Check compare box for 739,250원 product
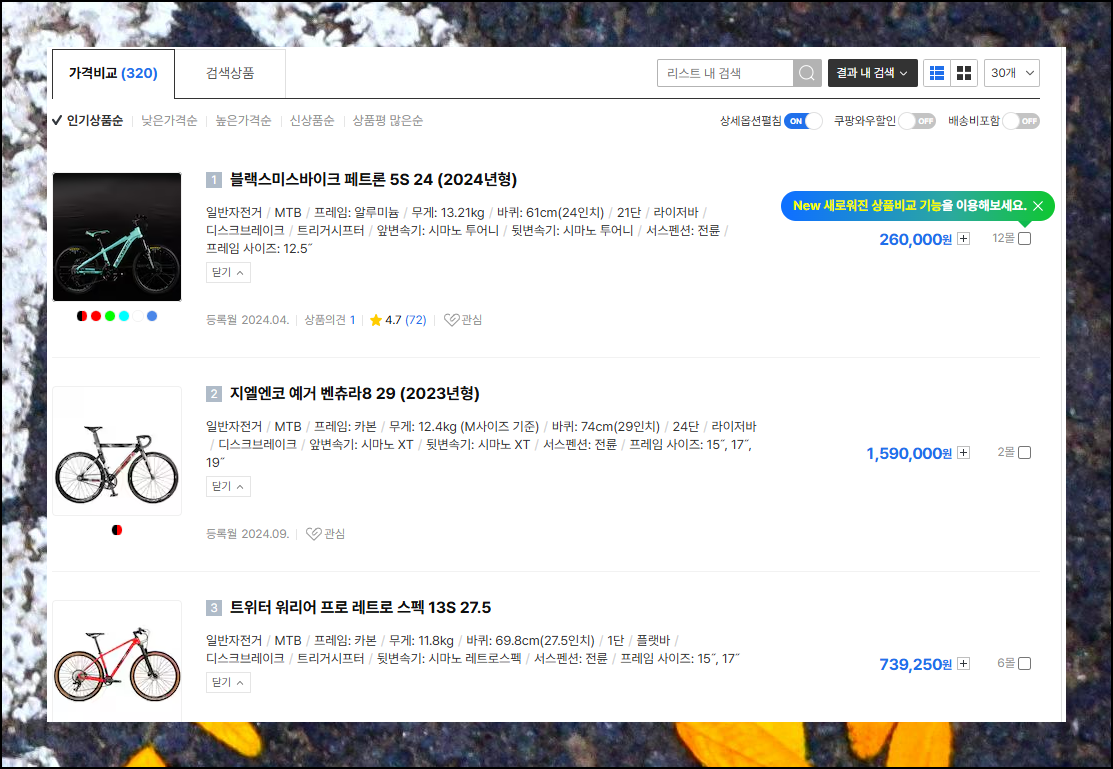1113x769 pixels. pos(1024,663)
